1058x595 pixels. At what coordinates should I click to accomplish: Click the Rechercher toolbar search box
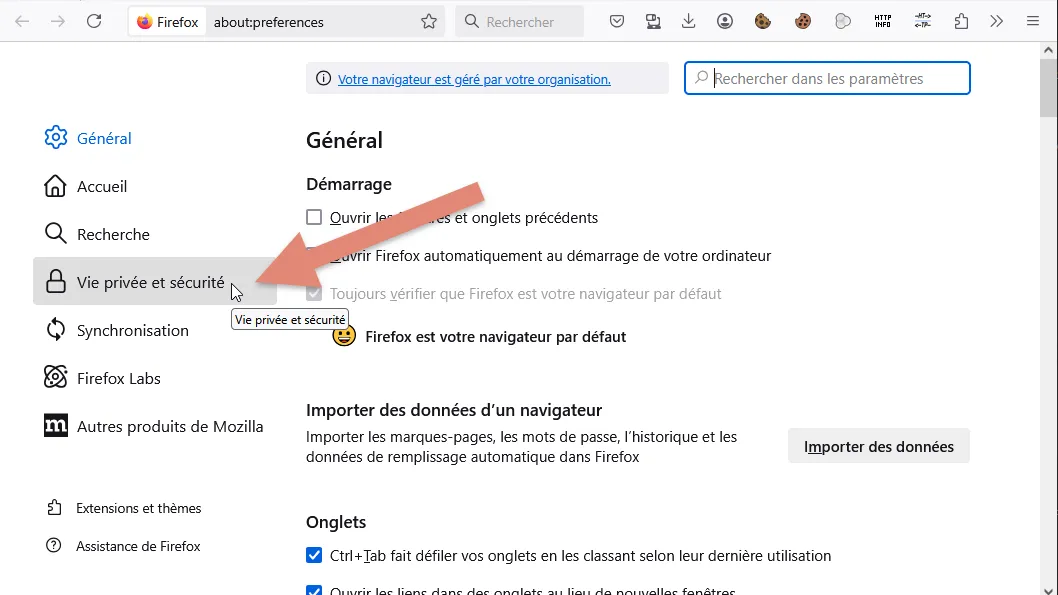click(x=520, y=22)
